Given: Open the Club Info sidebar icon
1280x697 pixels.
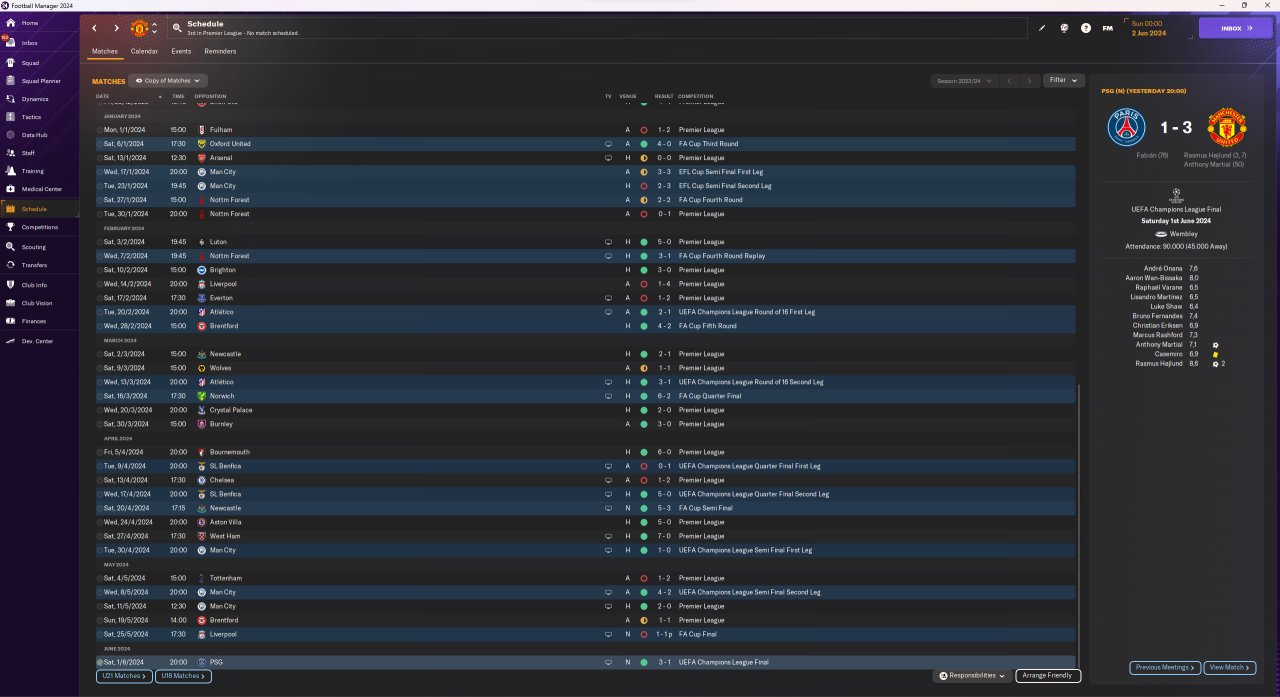Looking at the screenshot, I should pyautogui.click(x=11, y=285).
